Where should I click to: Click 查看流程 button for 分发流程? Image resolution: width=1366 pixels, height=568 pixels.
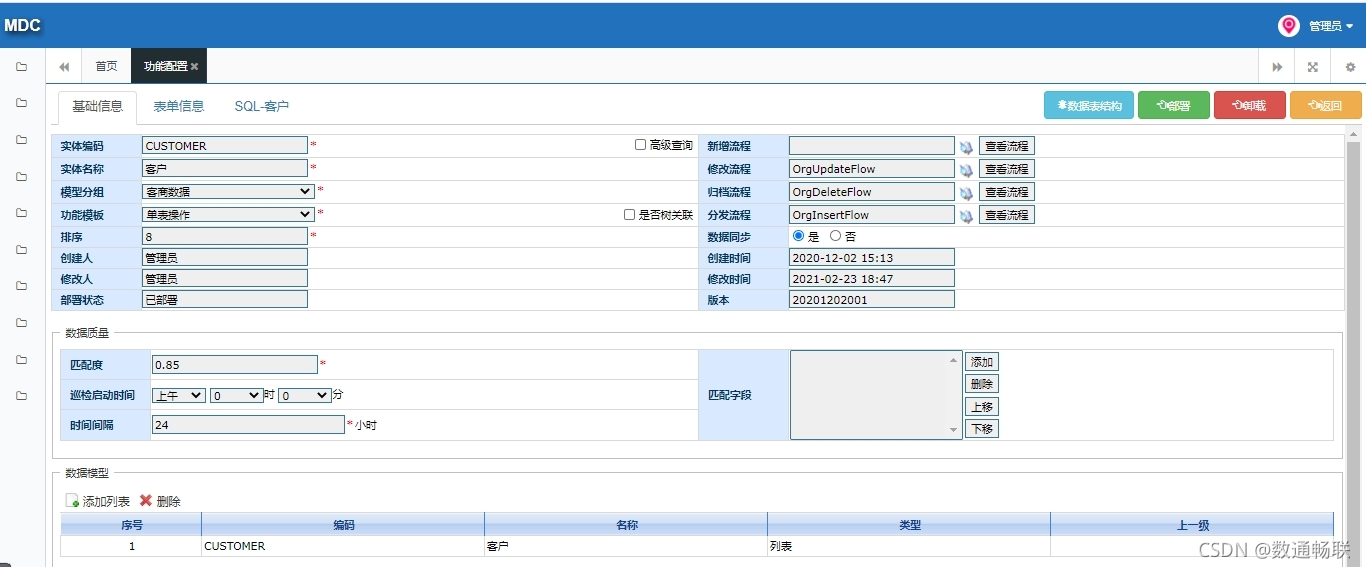(1006, 215)
